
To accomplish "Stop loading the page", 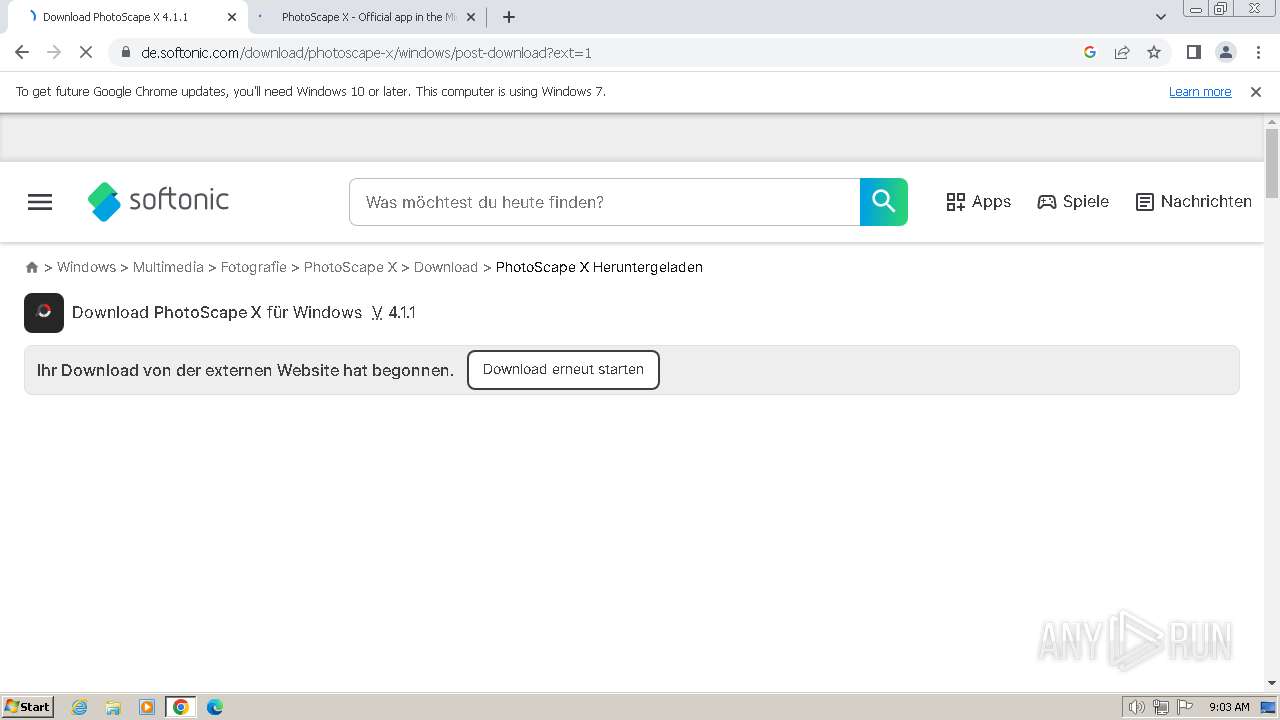I will [86, 53].
